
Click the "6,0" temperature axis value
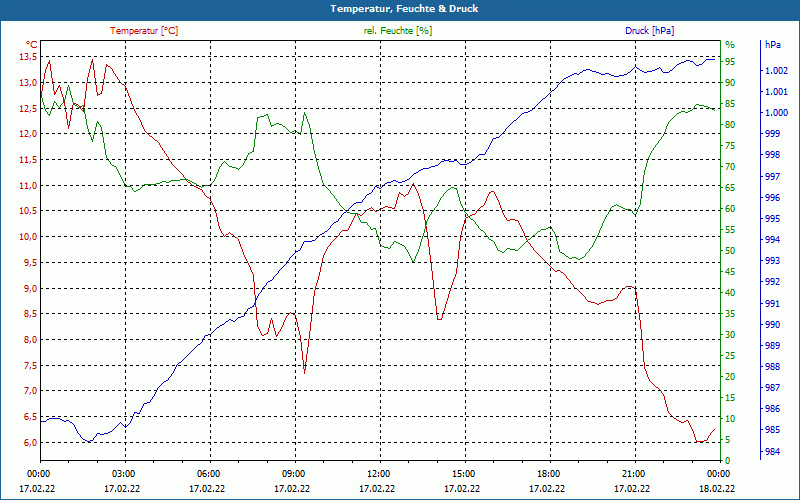[30, 442]
